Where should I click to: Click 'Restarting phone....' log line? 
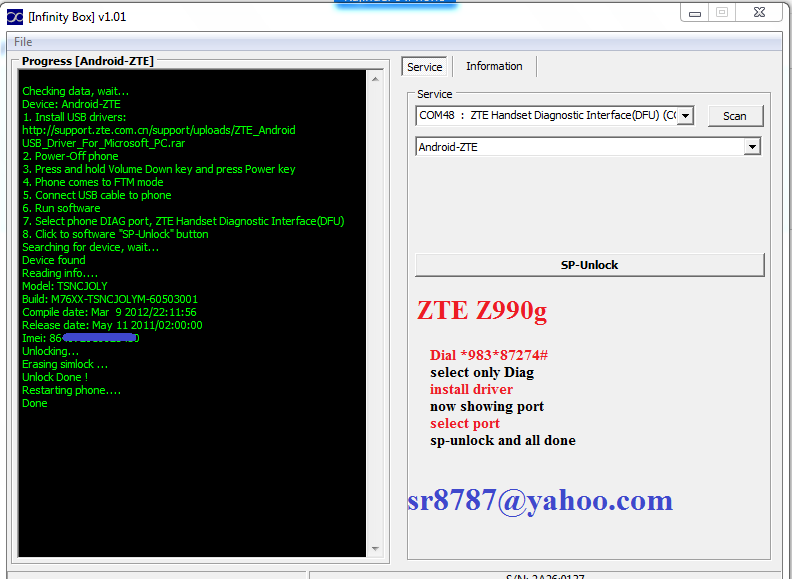pos(71,391)
